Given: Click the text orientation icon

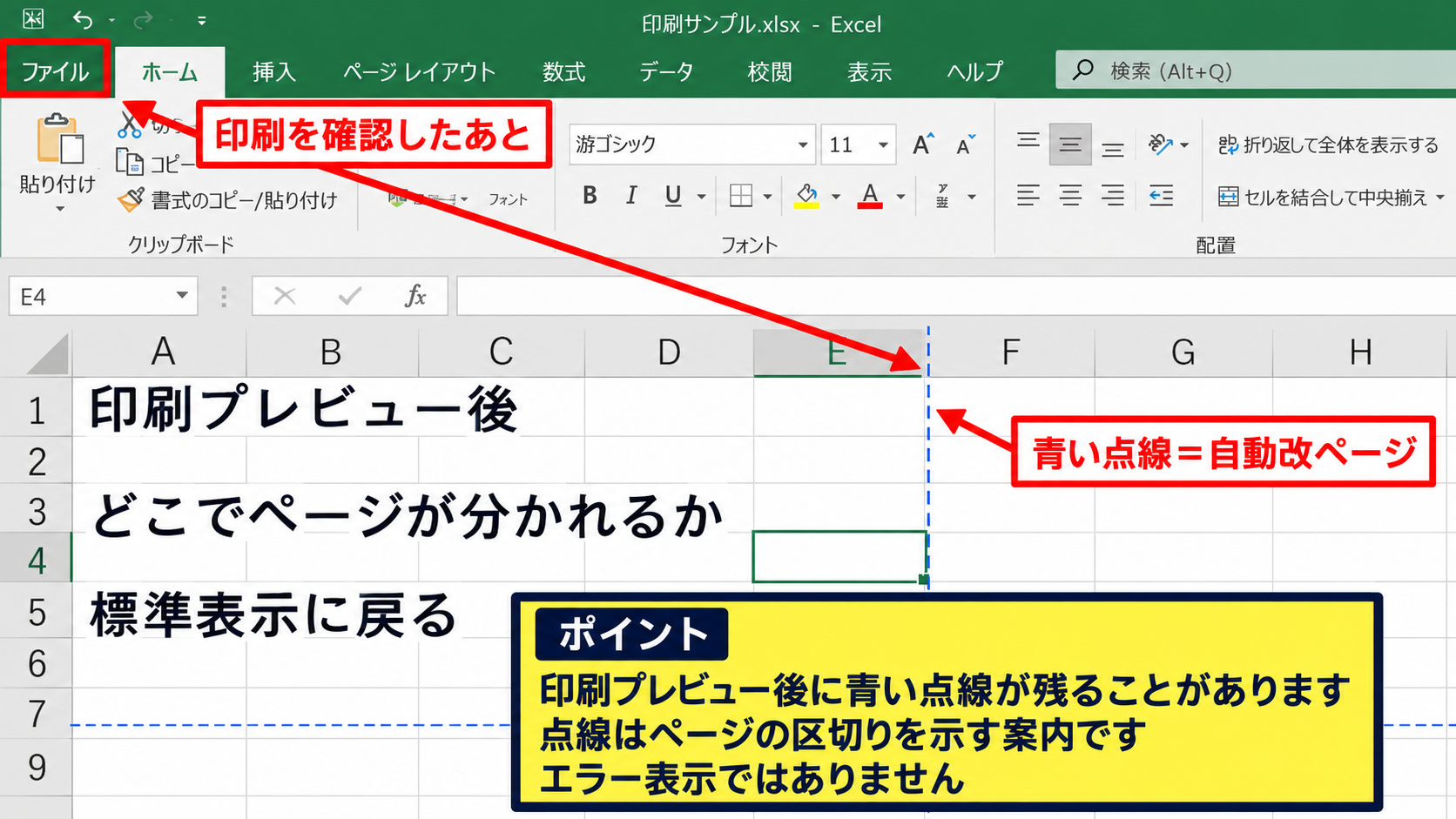Looking at the screenshot, I should 1160,144.
